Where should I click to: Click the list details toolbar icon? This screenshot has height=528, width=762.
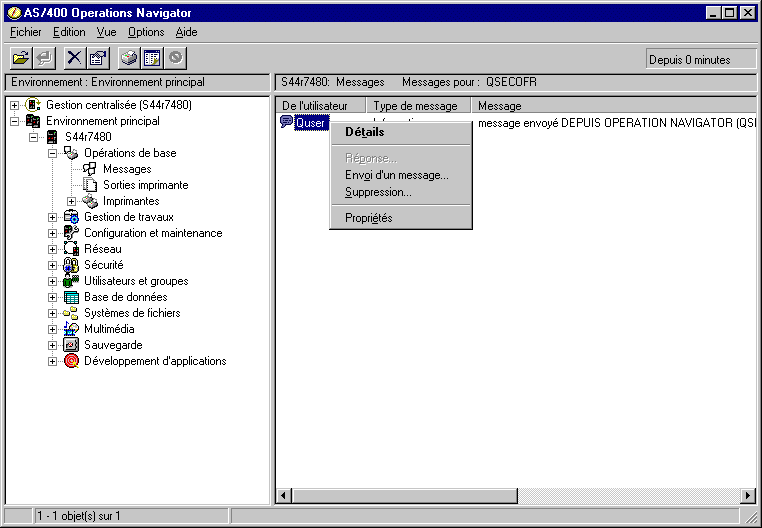pyautogui.click(x=152, y=58)
